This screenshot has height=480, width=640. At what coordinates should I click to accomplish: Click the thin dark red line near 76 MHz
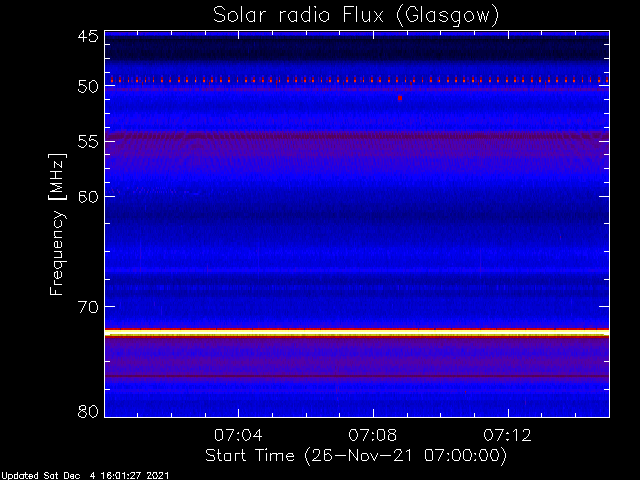[x=357, y=376]
